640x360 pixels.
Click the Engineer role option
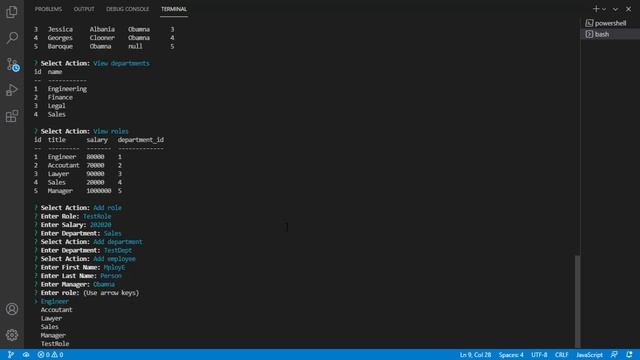click(x=55, y=301)
